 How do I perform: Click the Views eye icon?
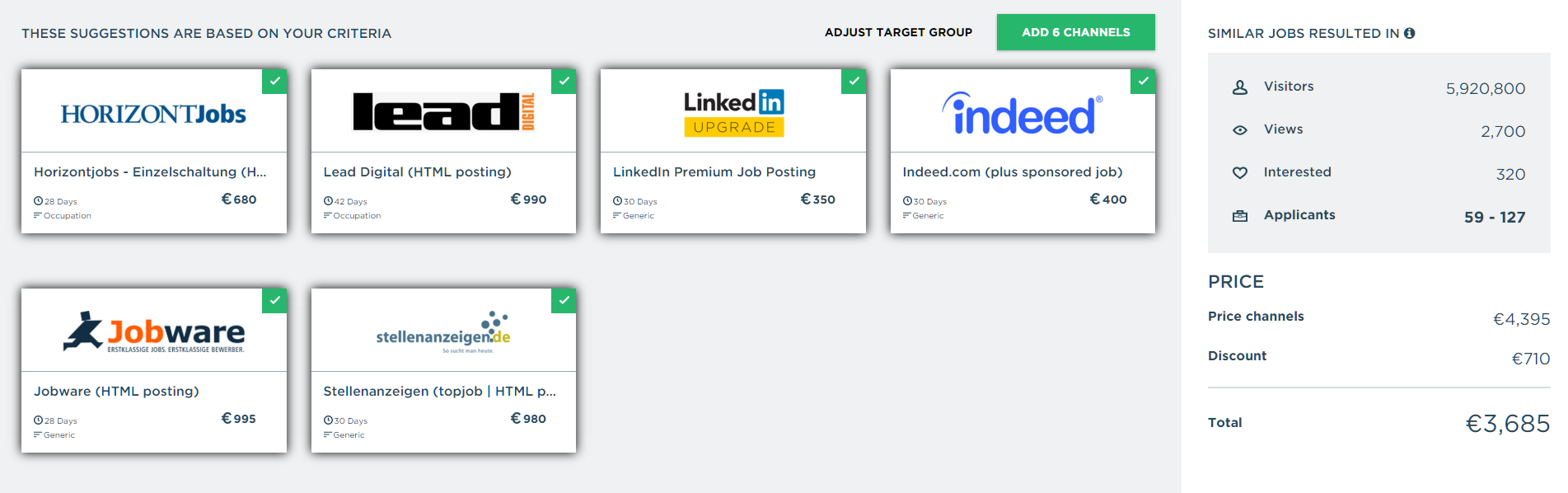(1239, 129)
